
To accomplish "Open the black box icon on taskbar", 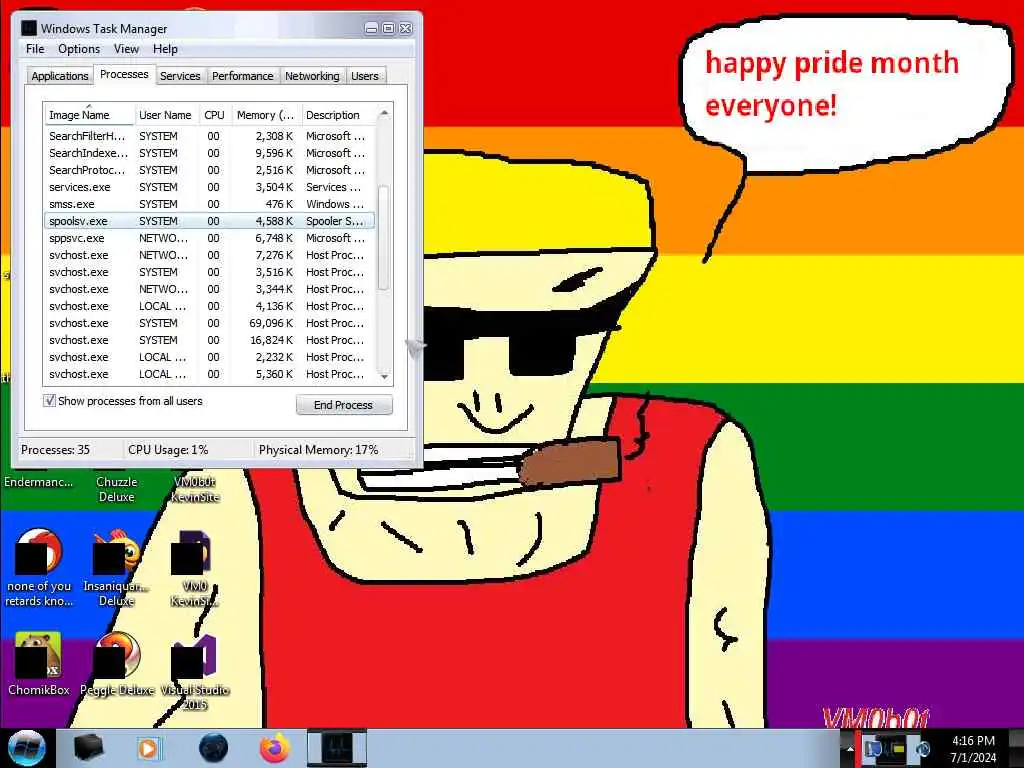I will (x=88, y=748).
